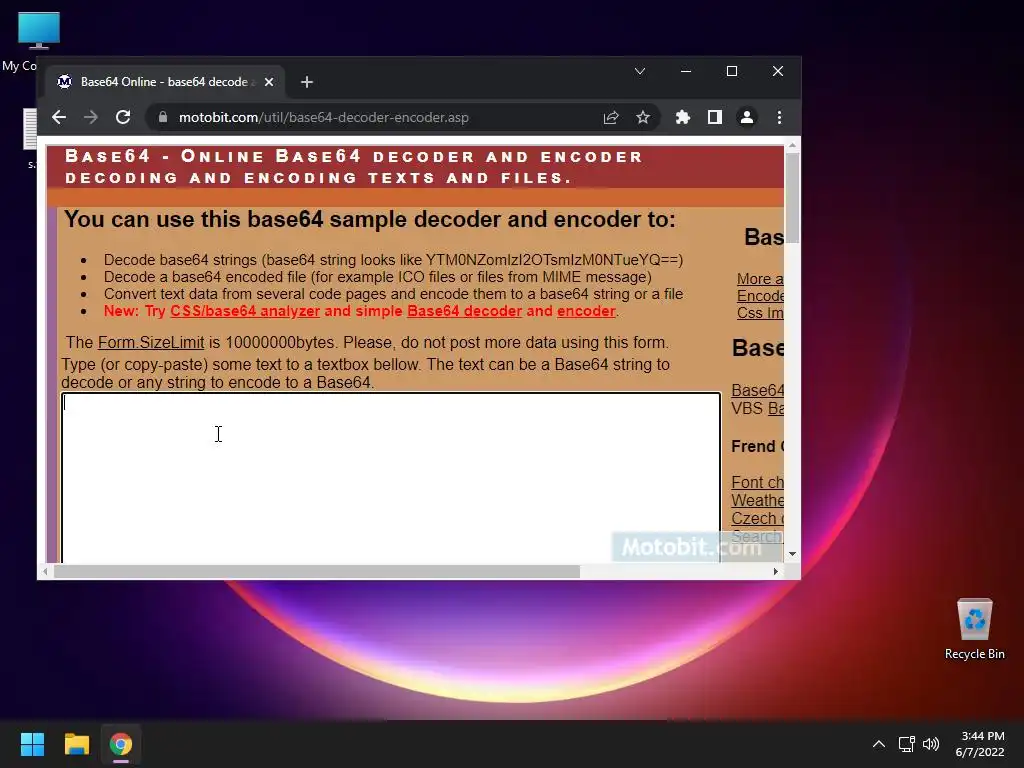Click the scroll up arrow of vertical scrollbar
Screen dimensions: 1024x768
tap(792, 146)
